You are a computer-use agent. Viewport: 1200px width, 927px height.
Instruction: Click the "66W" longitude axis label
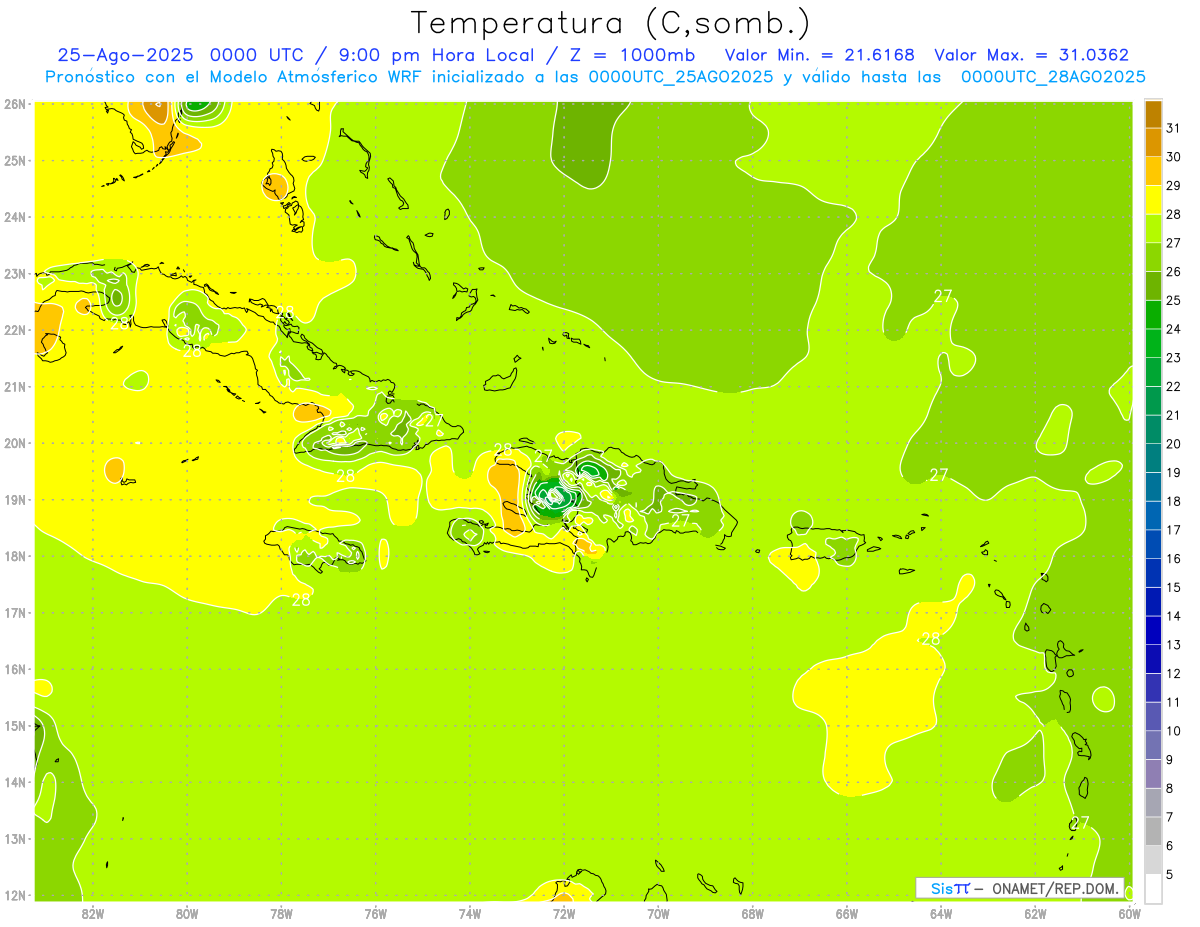coord(847,913)
